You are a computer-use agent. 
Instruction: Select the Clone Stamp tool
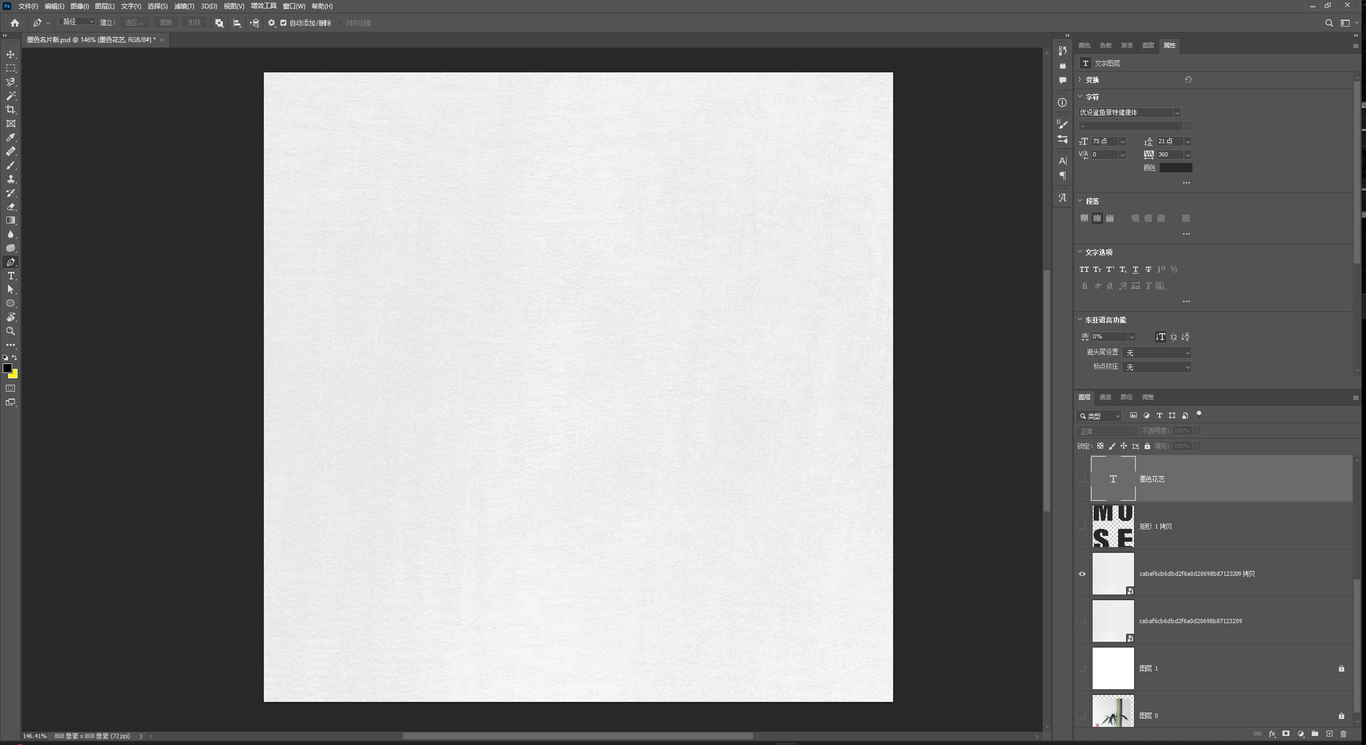pos(11,179)
